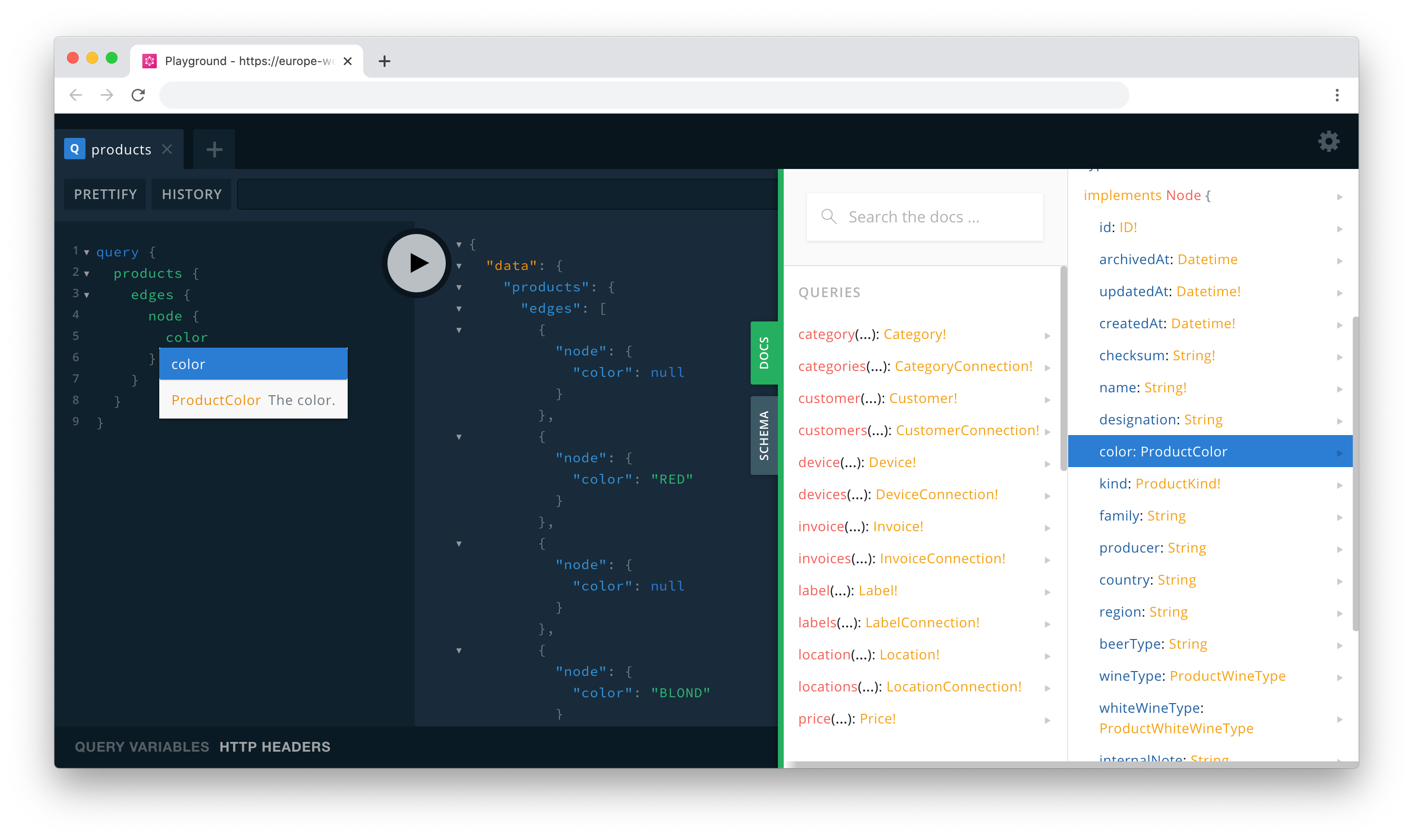The image size is (1413, 840).
Task: Collapse the "edges" array in results
Action: tap(459, 309)
